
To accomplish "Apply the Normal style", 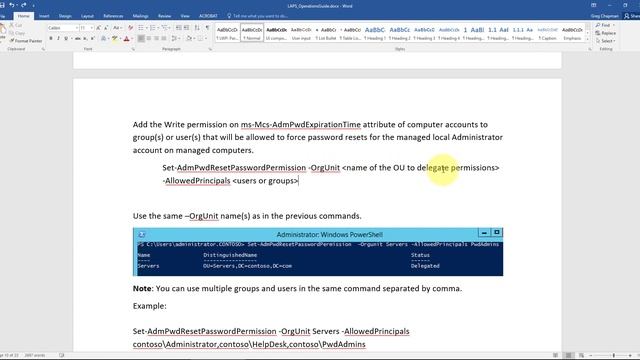I will [x=252, y=33].
